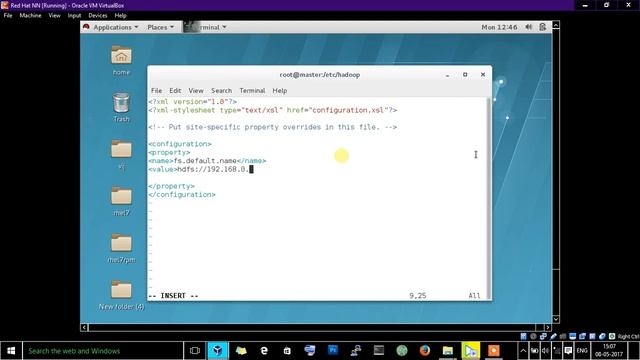Click the VirtualBox display indicator icon
This screenshot has width=640, height=360.
(x=573, y=336)
